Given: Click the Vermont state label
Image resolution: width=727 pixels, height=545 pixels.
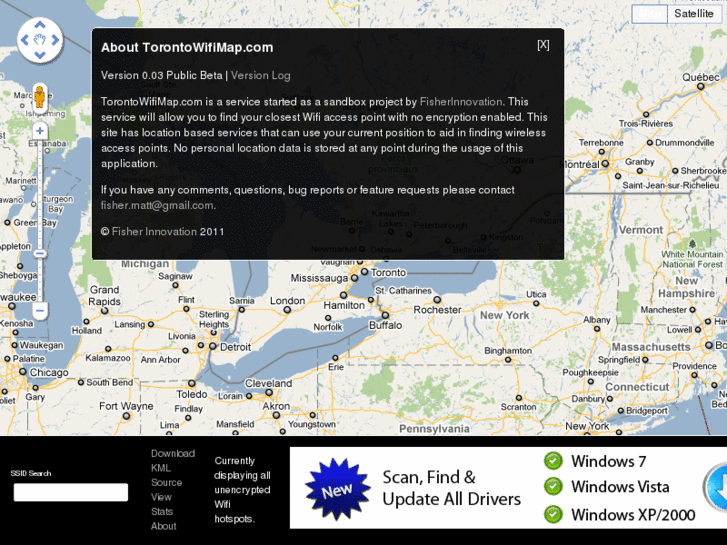Looking at the screenshot, I should [641, 230].
